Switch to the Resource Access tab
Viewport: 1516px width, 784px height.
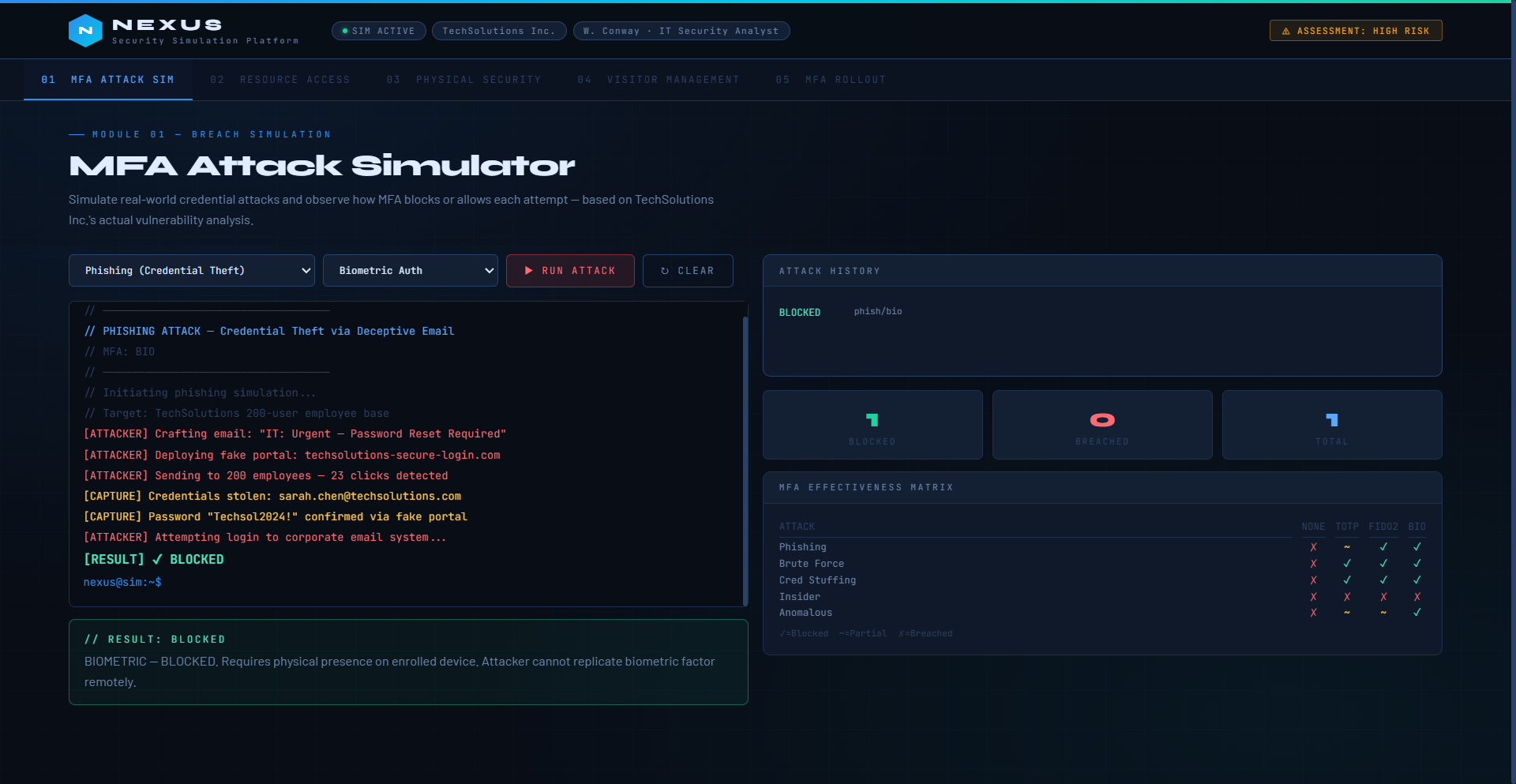280,80
